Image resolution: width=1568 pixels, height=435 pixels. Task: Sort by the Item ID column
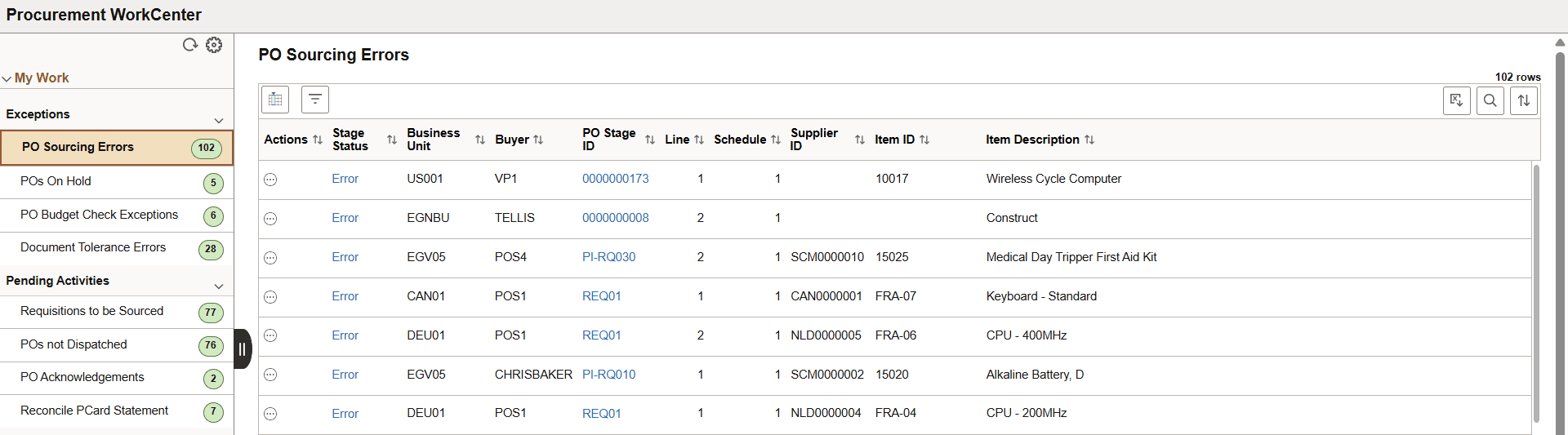(x=924, y=140)
